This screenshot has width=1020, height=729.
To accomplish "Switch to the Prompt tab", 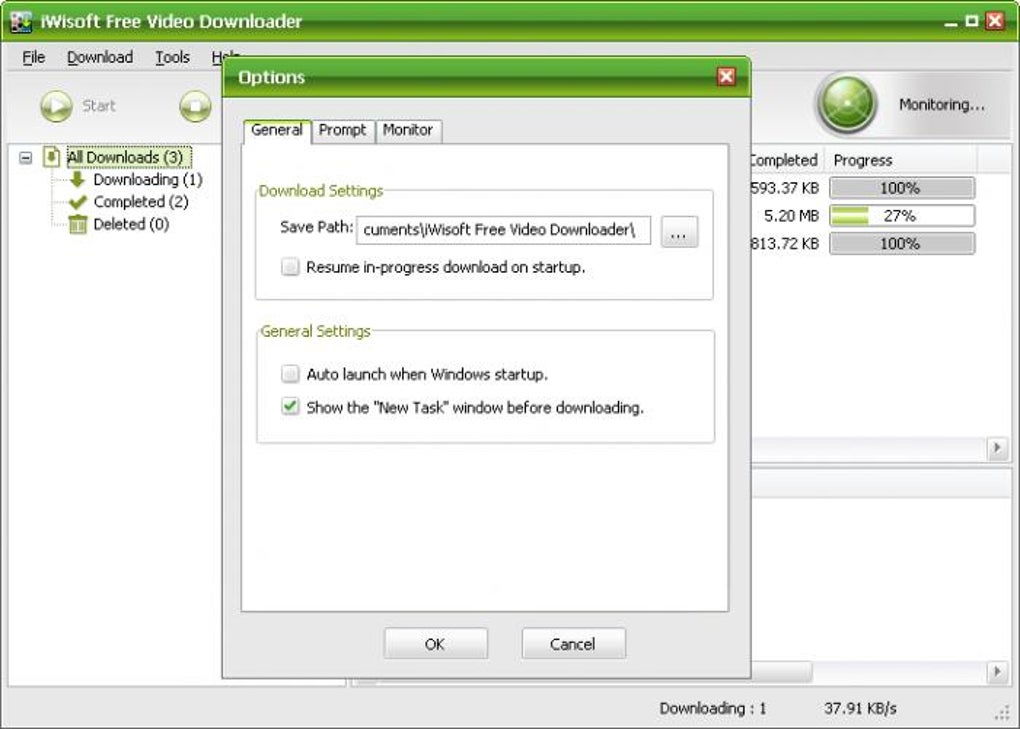I will point(343,130).
